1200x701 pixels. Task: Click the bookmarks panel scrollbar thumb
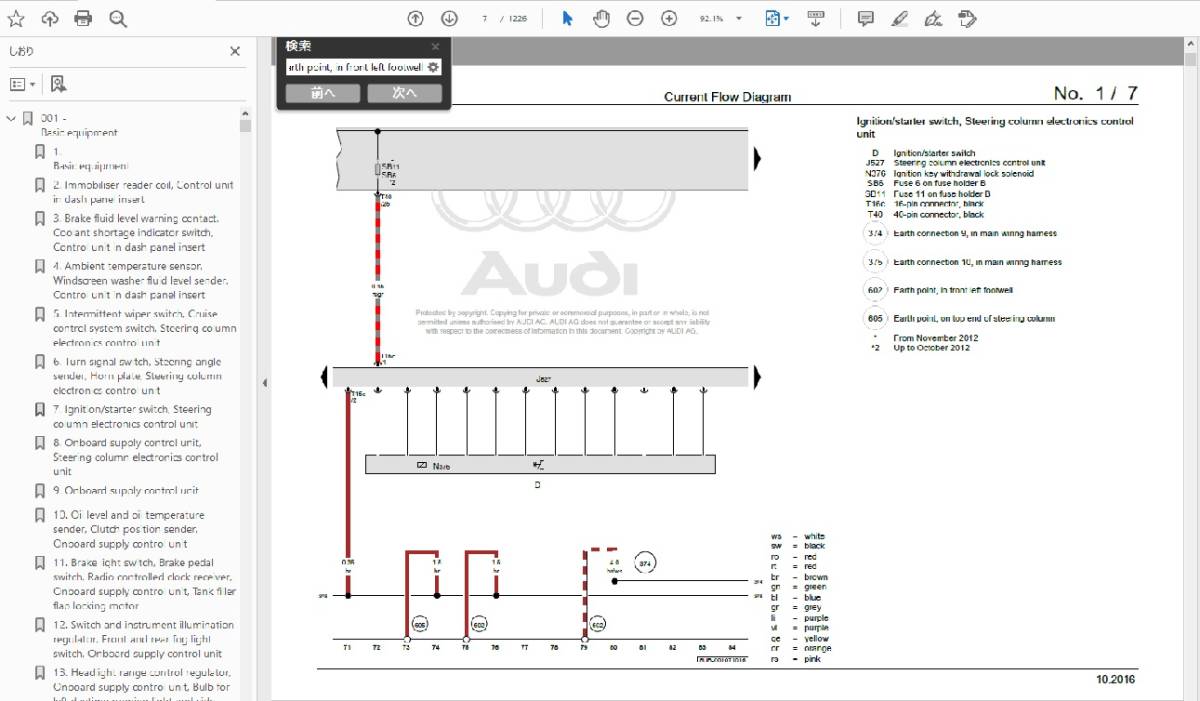[246, 126]
